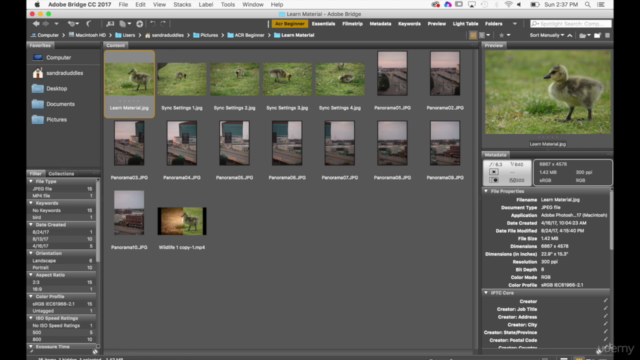
Task: Switch to Filmstrip workspace
Action: (x=352, y=24)
